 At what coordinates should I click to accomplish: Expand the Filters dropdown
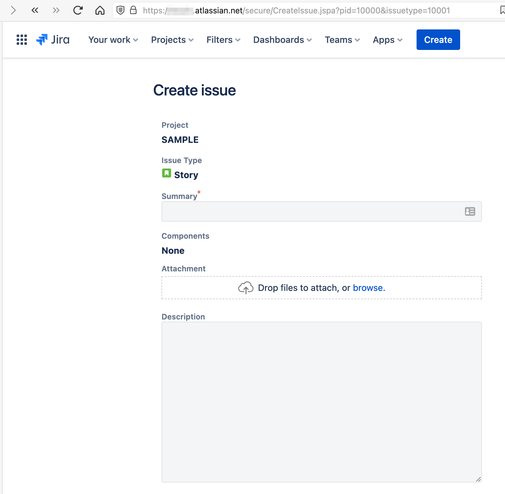click(x=223, y=40)
